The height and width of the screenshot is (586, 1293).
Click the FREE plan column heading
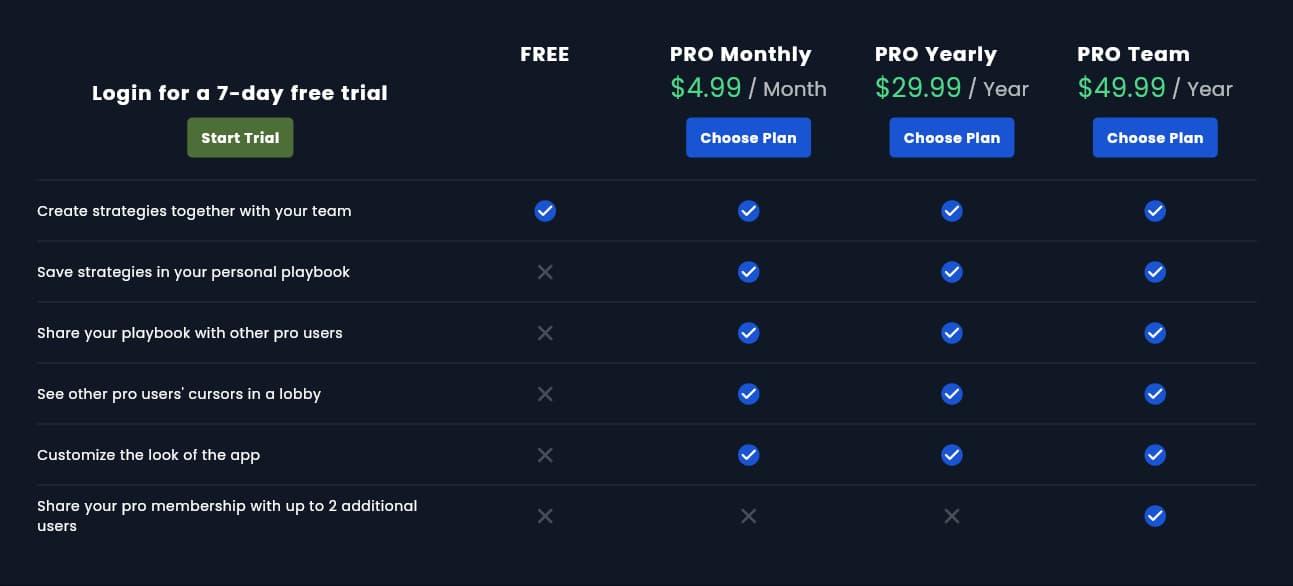point(545,54)
